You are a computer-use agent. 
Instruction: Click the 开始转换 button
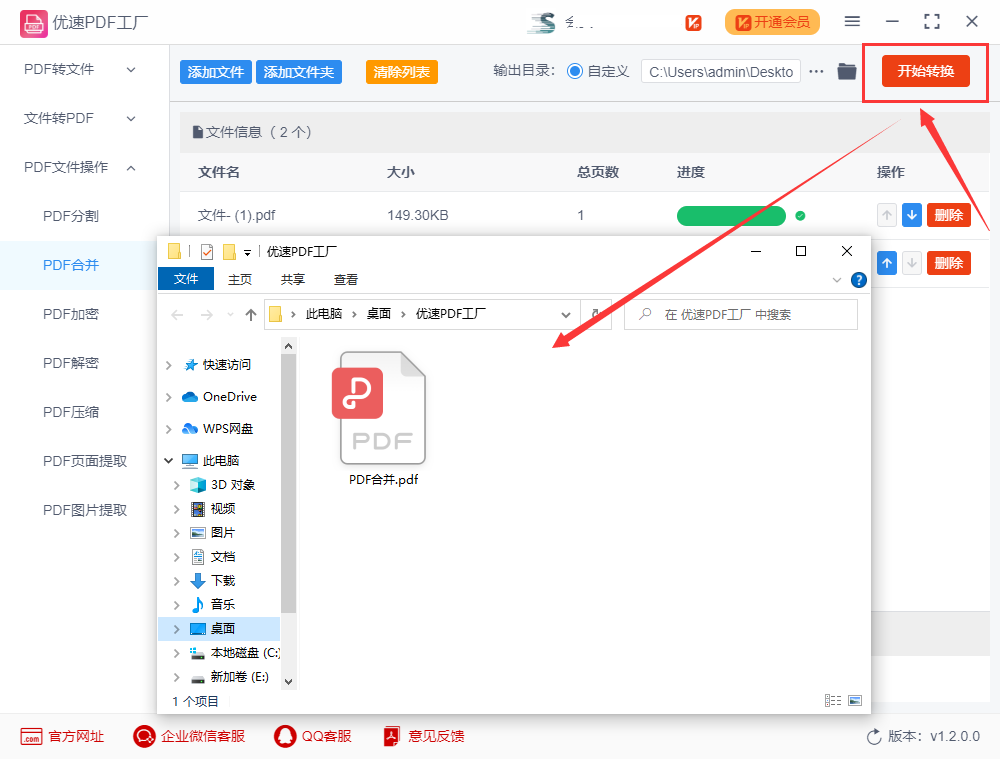coord(926,71)
